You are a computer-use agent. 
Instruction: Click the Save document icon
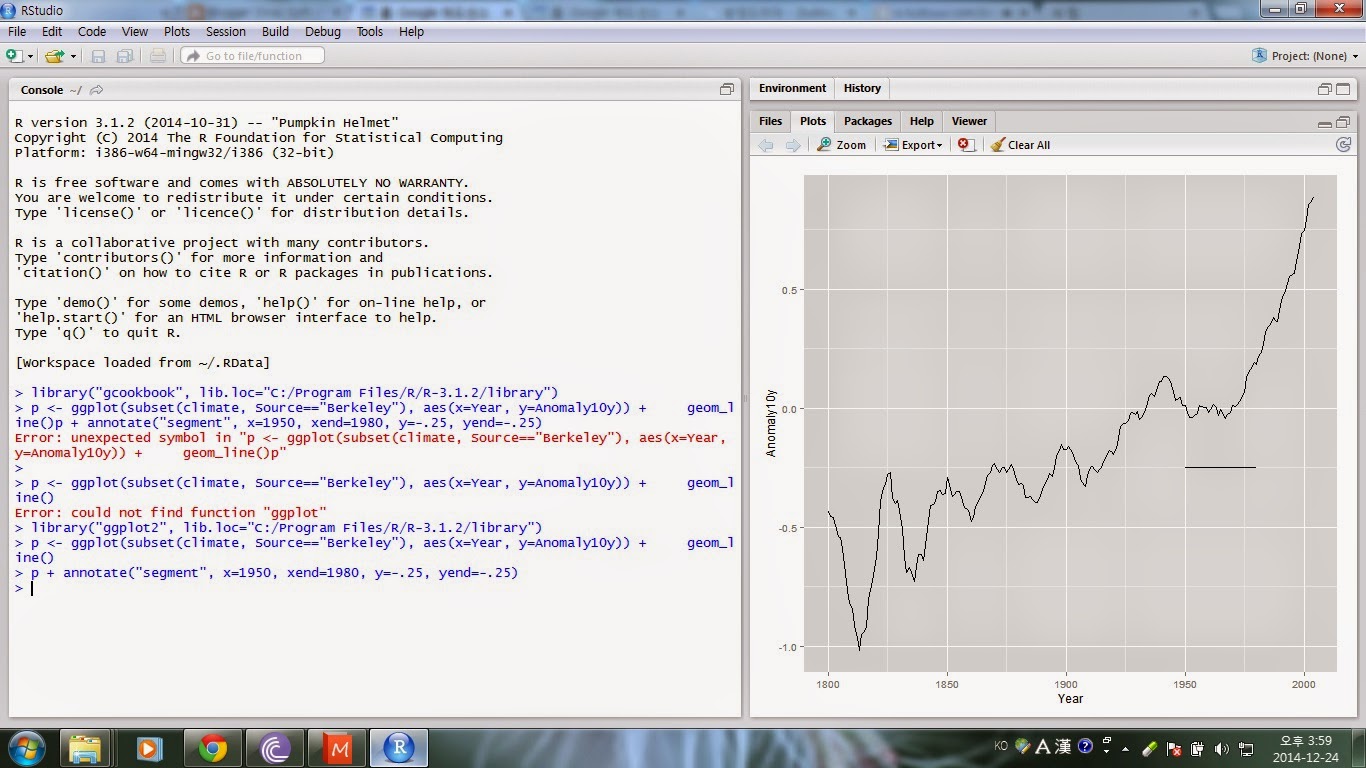99,56
